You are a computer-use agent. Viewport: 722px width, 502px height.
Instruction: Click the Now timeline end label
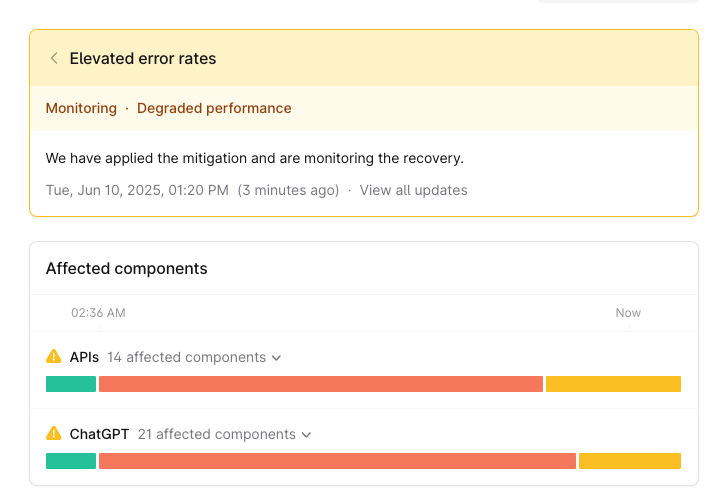click(x=628, y=313)
